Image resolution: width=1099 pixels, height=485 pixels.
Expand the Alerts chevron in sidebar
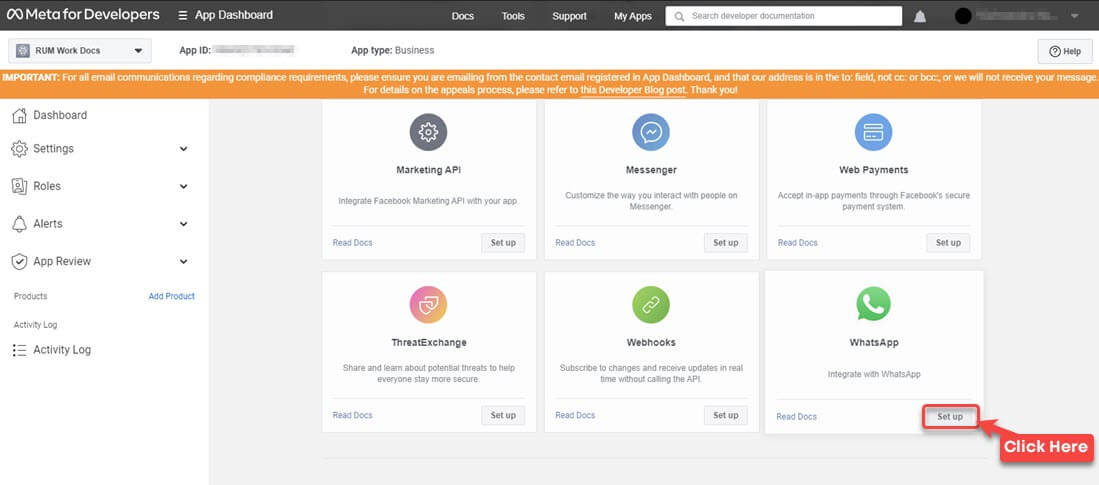[184, 224]
